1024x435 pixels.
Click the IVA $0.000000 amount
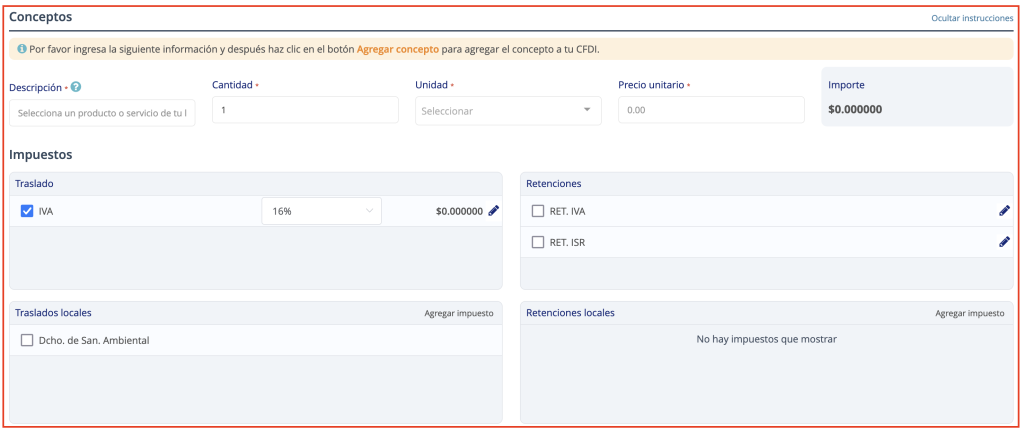click(x=460, y=211)
